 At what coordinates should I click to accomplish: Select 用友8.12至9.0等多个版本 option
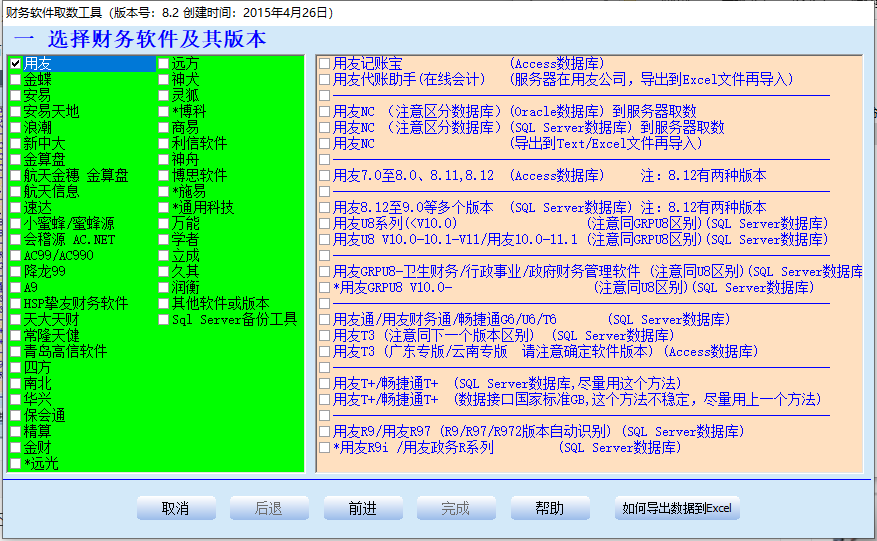pos(324,208)
